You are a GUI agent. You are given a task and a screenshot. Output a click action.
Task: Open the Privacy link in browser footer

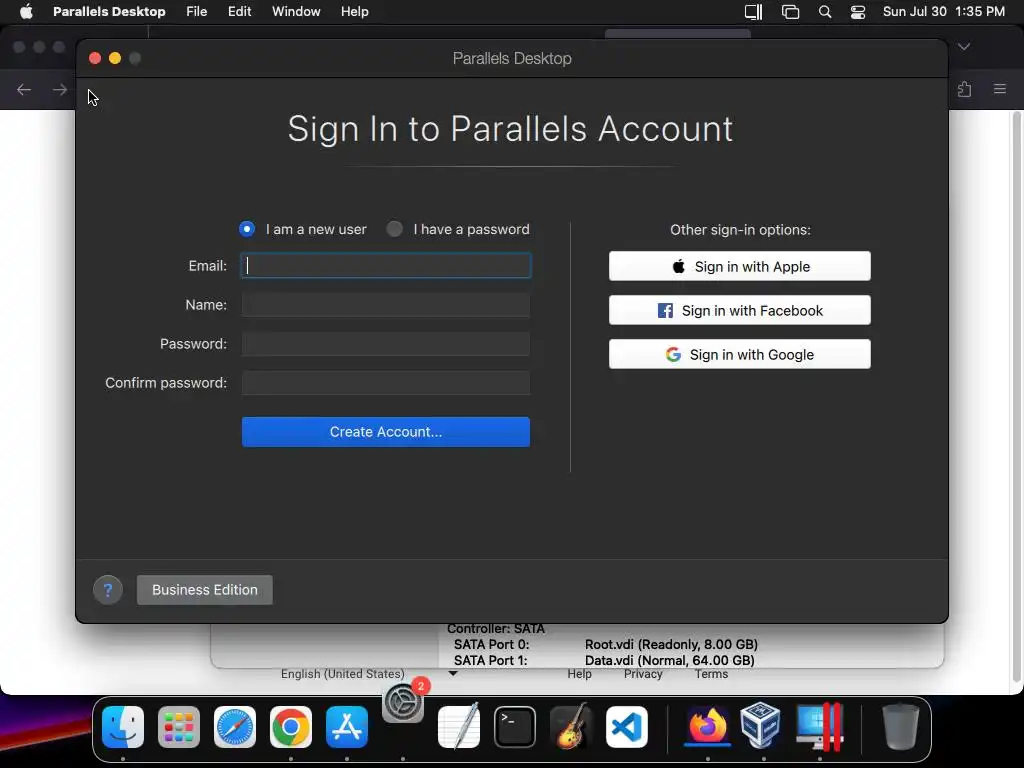click(643, 674)
